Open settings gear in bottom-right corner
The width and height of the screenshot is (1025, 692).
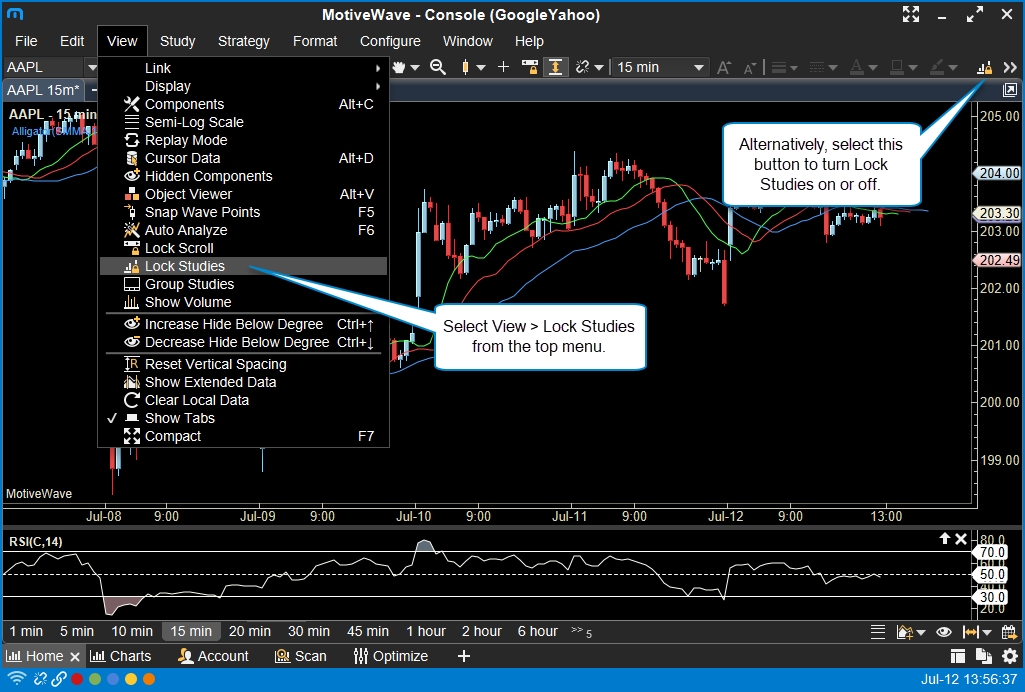(1009, 656)
